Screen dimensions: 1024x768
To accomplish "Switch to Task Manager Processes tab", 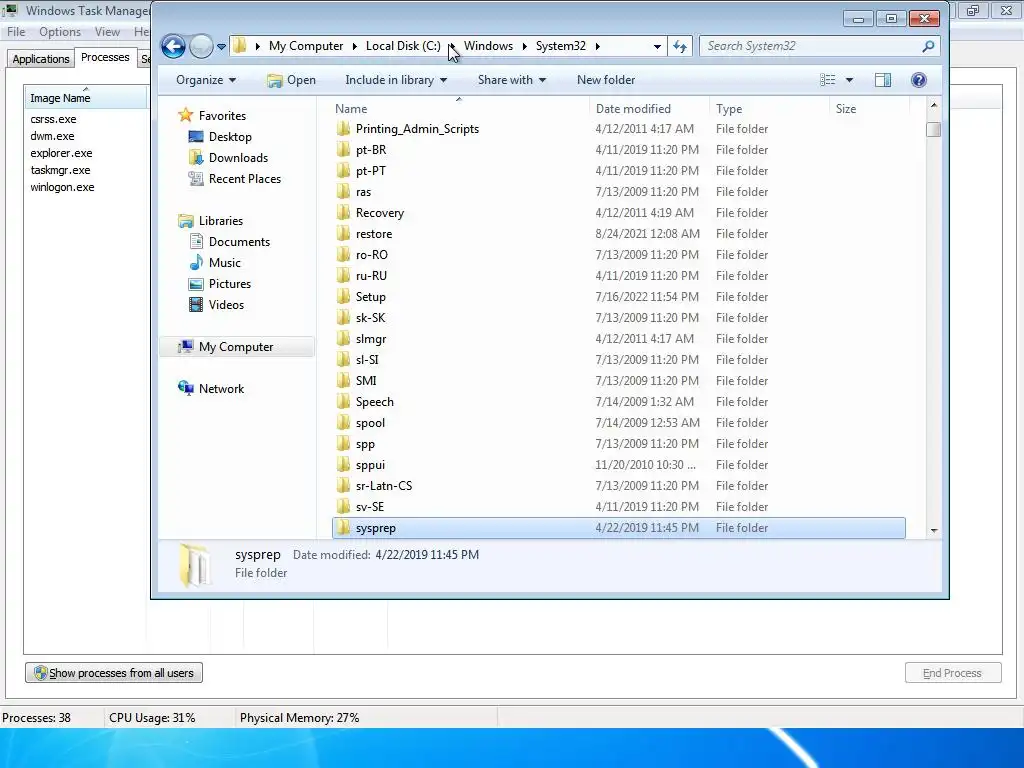I will coord(105,57).
